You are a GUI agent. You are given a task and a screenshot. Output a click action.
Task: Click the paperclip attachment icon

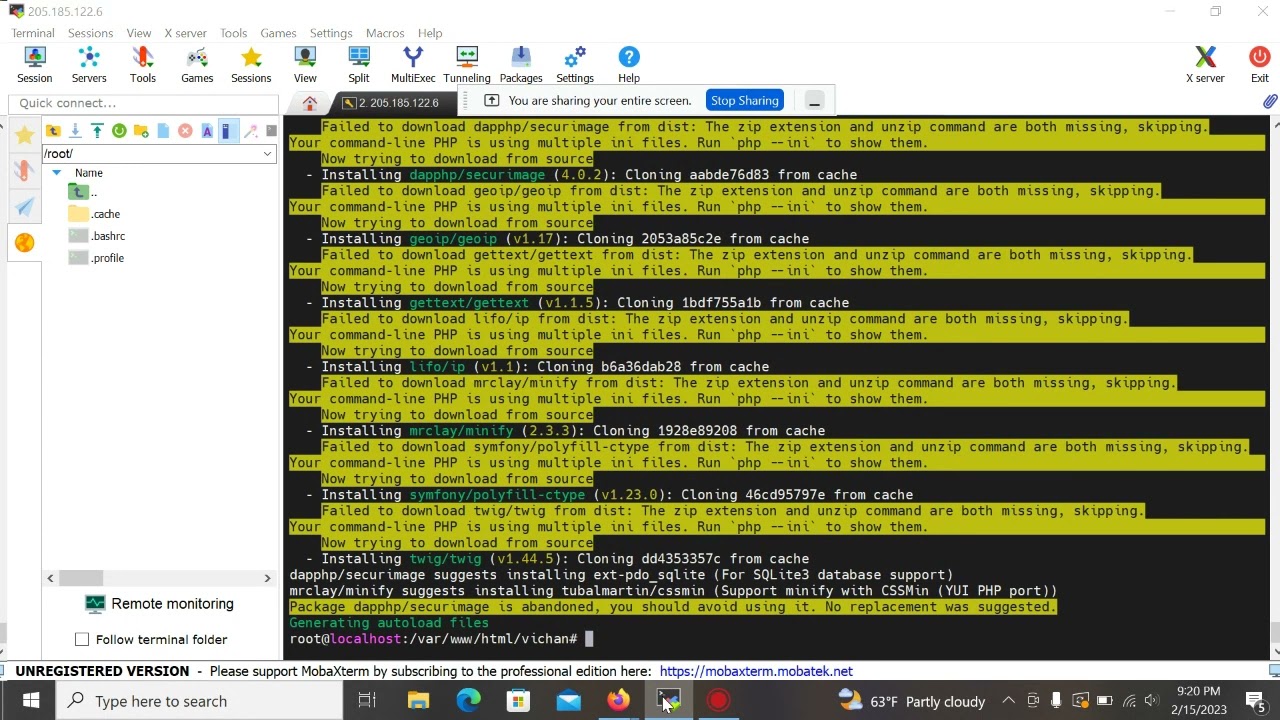pos(1269,102)
